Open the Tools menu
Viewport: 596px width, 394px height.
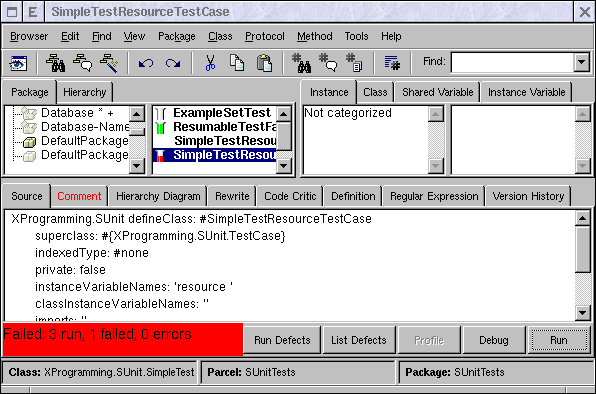[357, 36]
